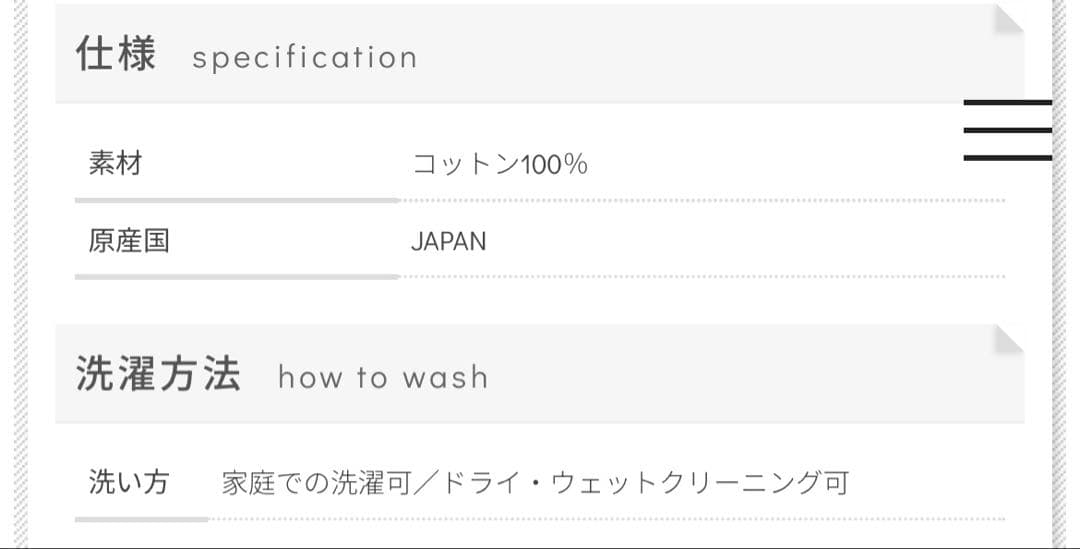Click the 仕様 heading text
Viewport: 1080px width, 549px height.
116,53
